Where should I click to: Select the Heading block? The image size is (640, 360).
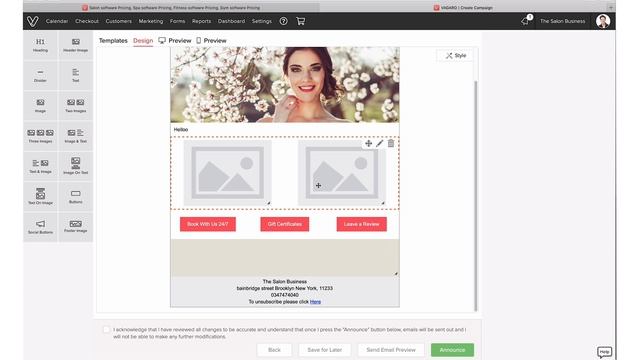coord(40,45)
